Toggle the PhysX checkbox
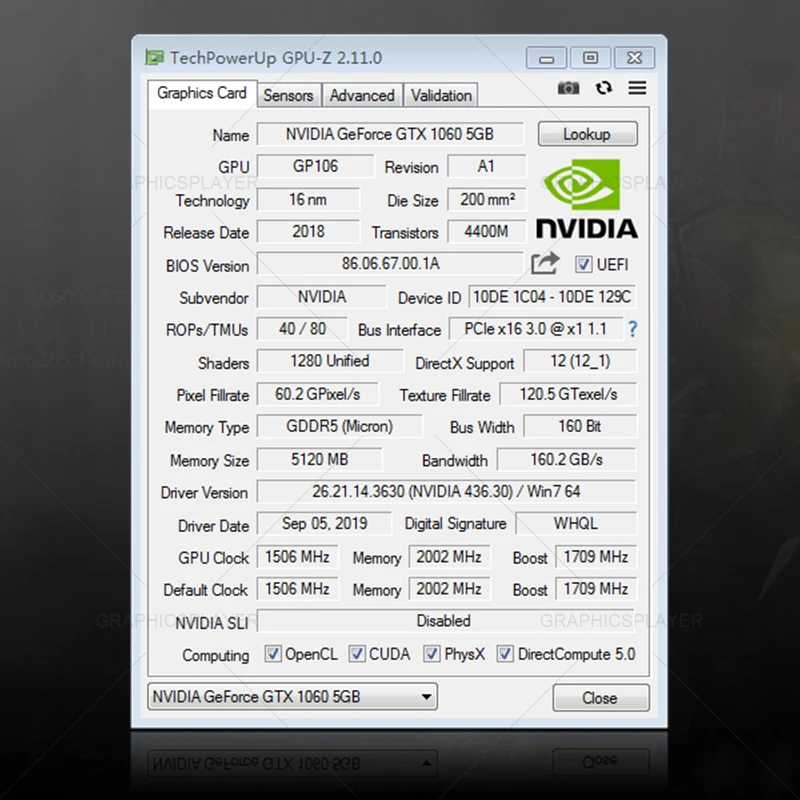Image resolution: width=800 pixels, height=800 pixels. point(432,654)
